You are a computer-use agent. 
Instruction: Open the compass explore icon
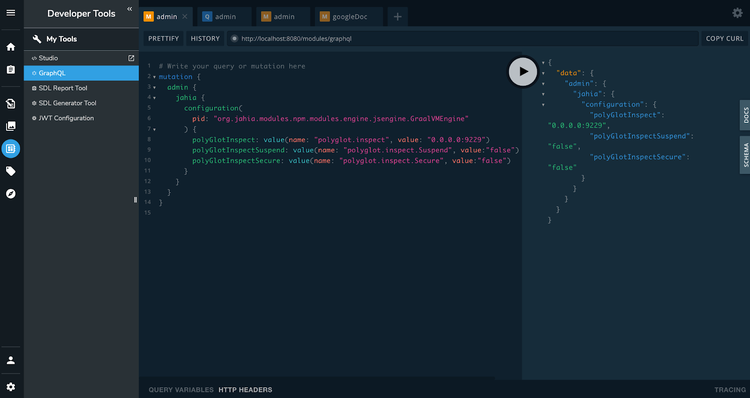tap(11, 194)
